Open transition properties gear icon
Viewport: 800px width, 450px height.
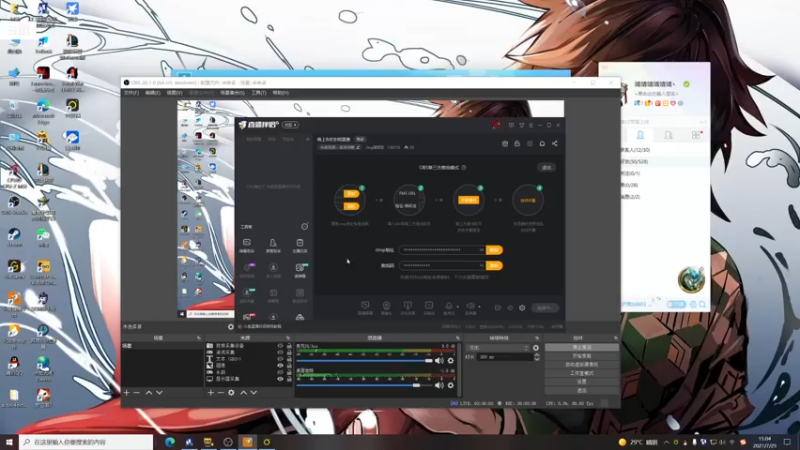tap(536, 348)
